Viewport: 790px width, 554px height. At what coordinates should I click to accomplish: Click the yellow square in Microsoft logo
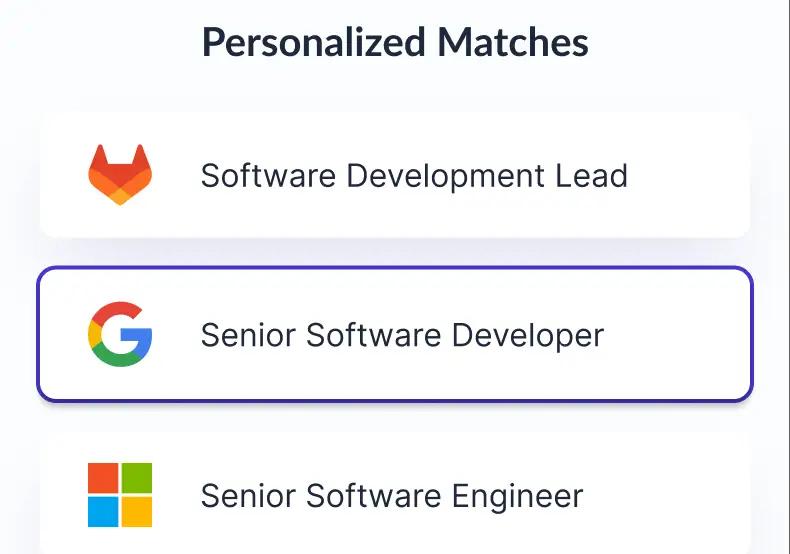(137, 512)
